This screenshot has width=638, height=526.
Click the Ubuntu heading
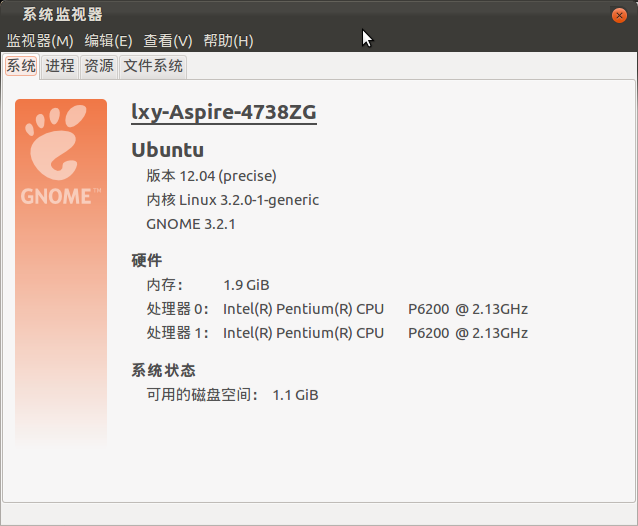click(x=168, y=150)
